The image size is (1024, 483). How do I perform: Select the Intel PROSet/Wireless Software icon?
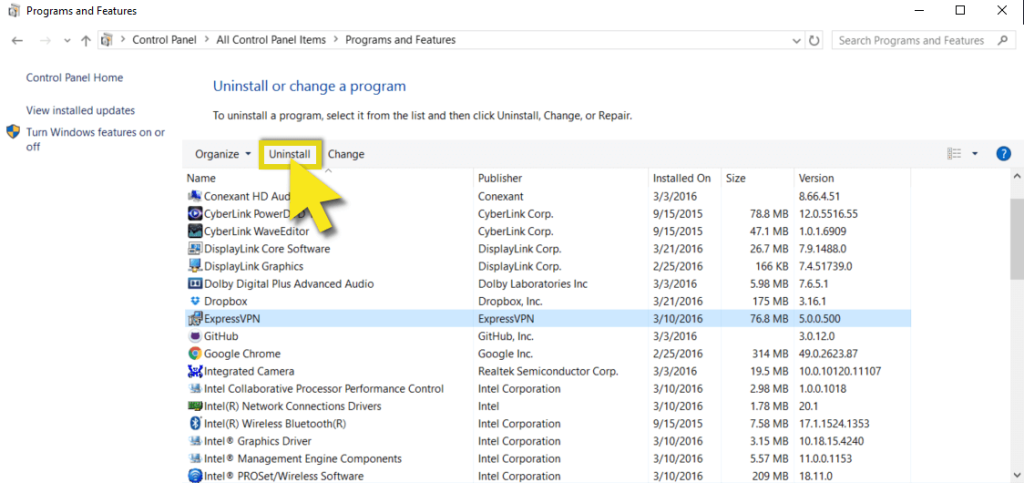194,476
